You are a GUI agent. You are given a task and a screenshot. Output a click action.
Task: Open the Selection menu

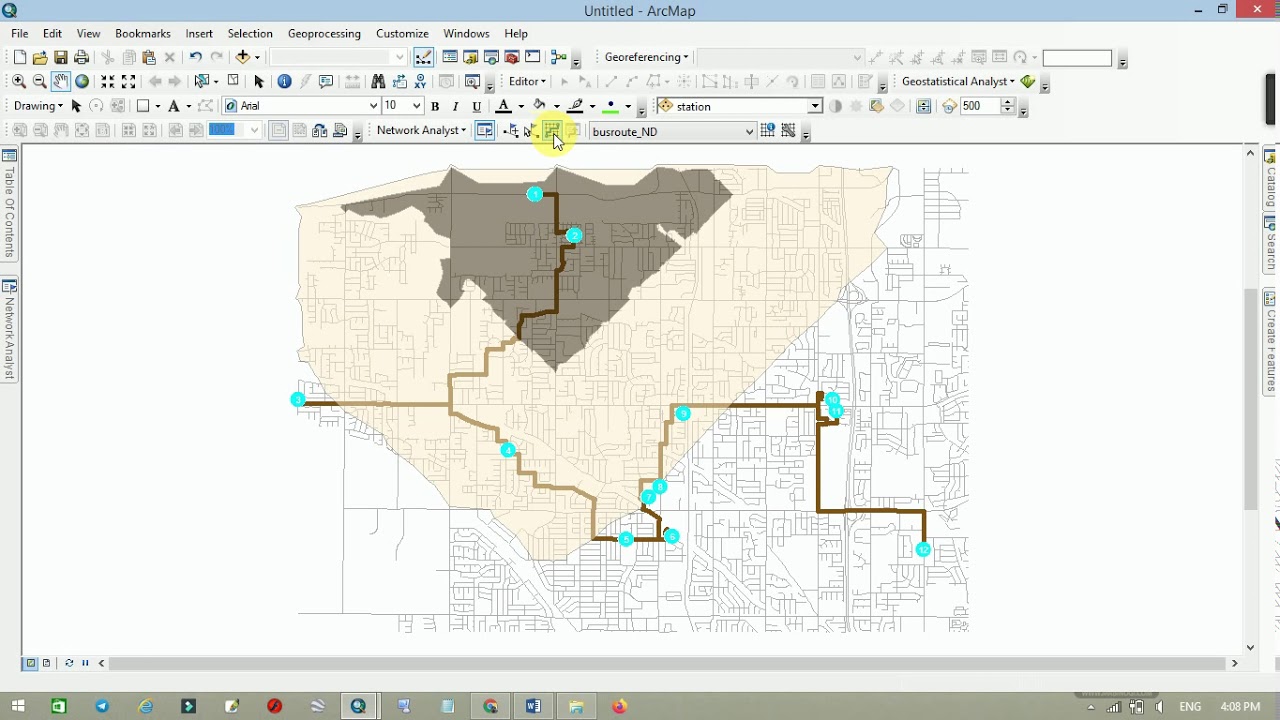(x=250, y=33)
